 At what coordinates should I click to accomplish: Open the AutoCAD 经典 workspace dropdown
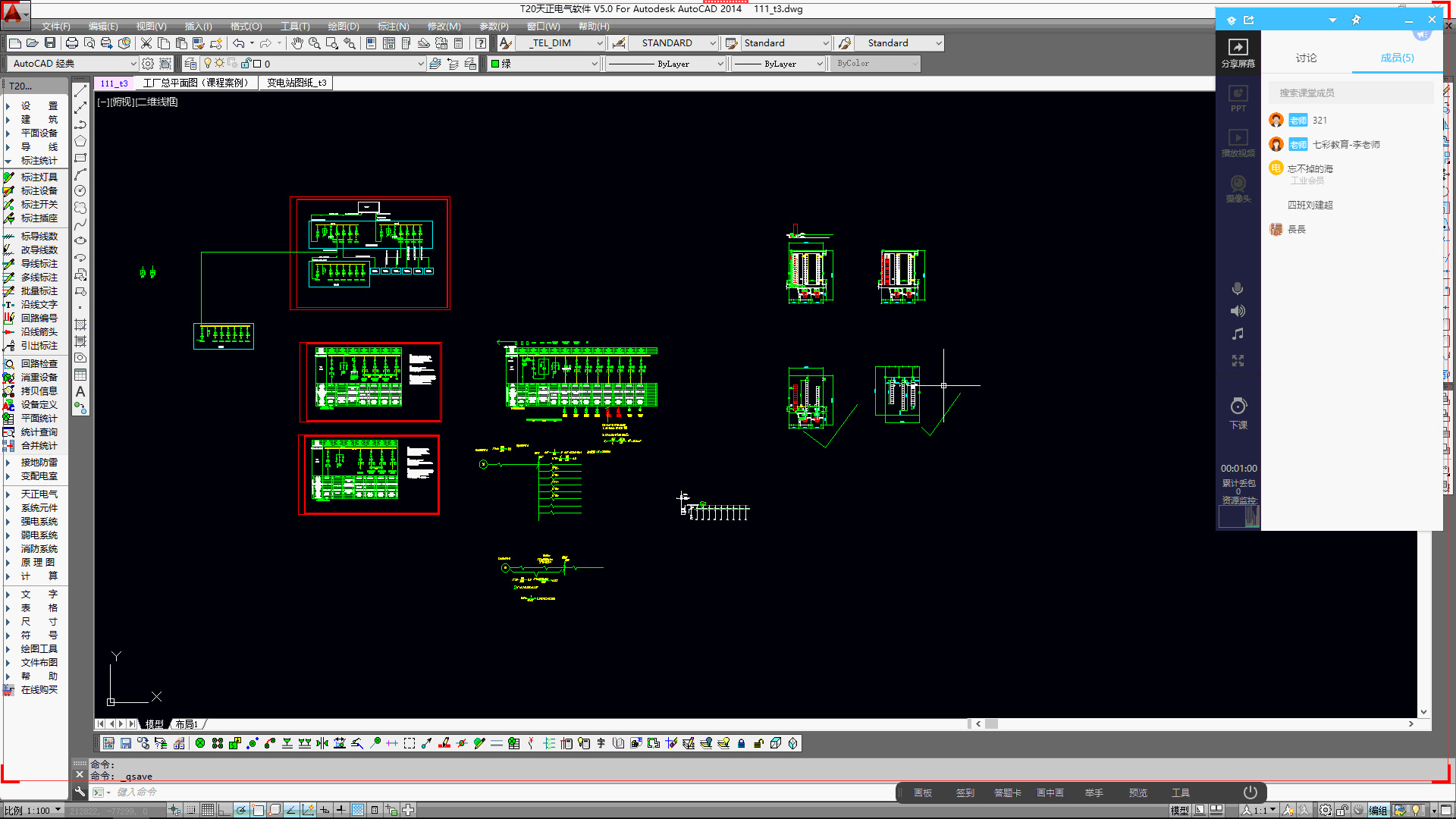pyautogui.click(x=133, y=64)
